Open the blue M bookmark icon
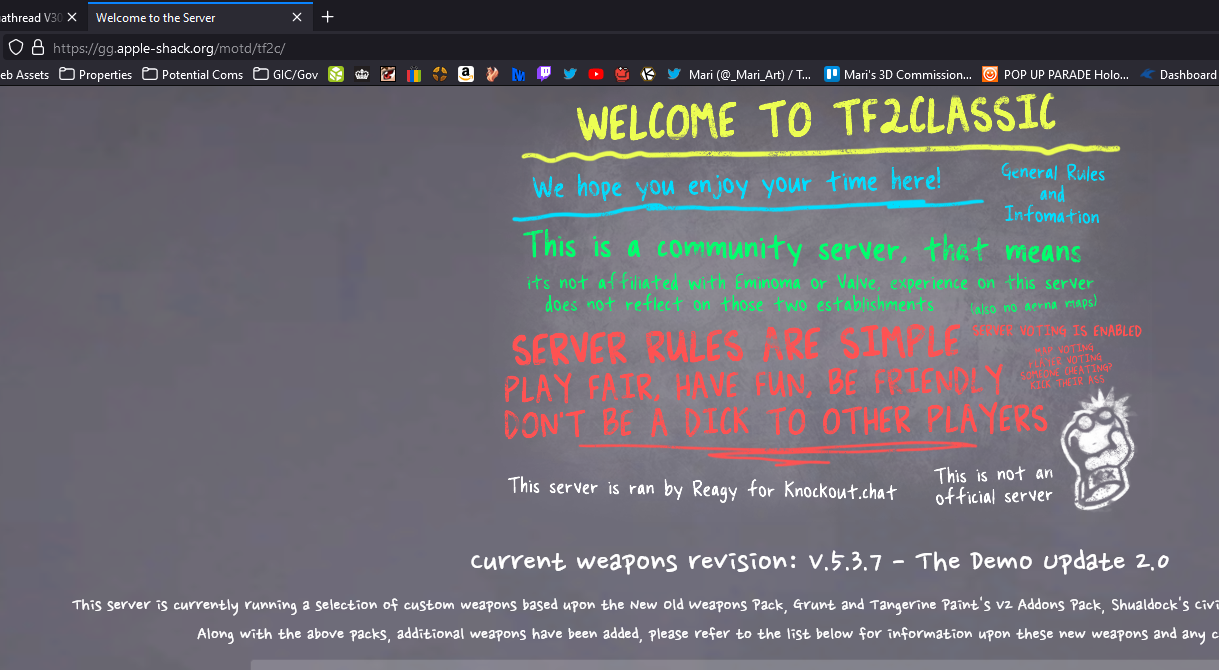The height and width of the screenshot is (670, 1219). (518, 74)
